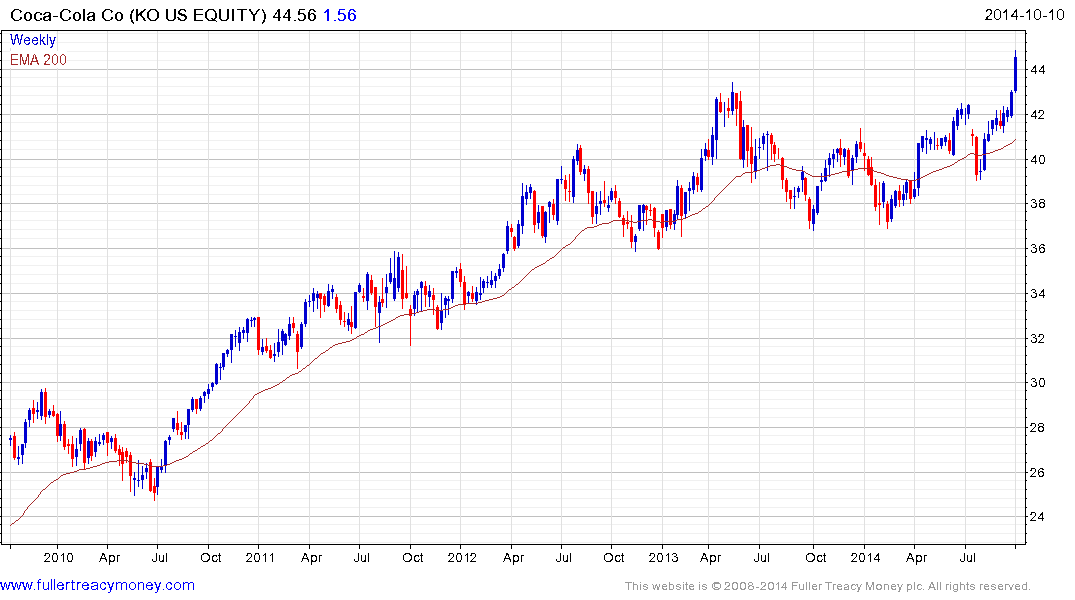Viewport: 1075px width, 600px height.
Task: Click the www.fullertreacymoney.com link
Action: pos(97,584)
